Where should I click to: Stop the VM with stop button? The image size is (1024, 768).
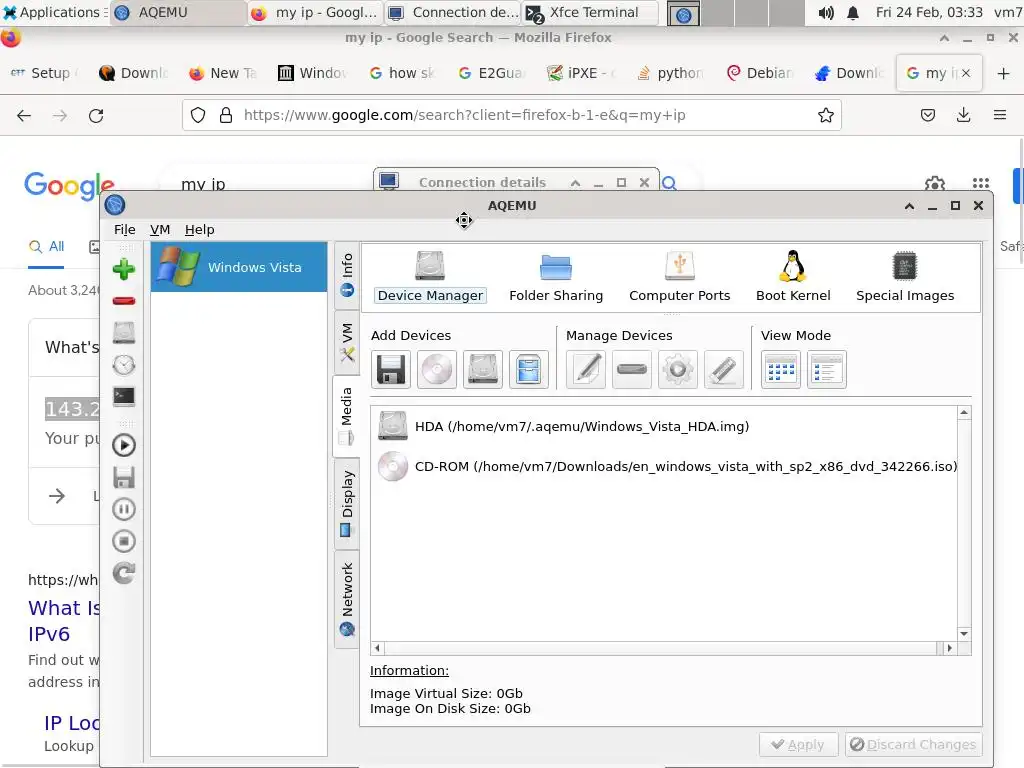[123, 541]
